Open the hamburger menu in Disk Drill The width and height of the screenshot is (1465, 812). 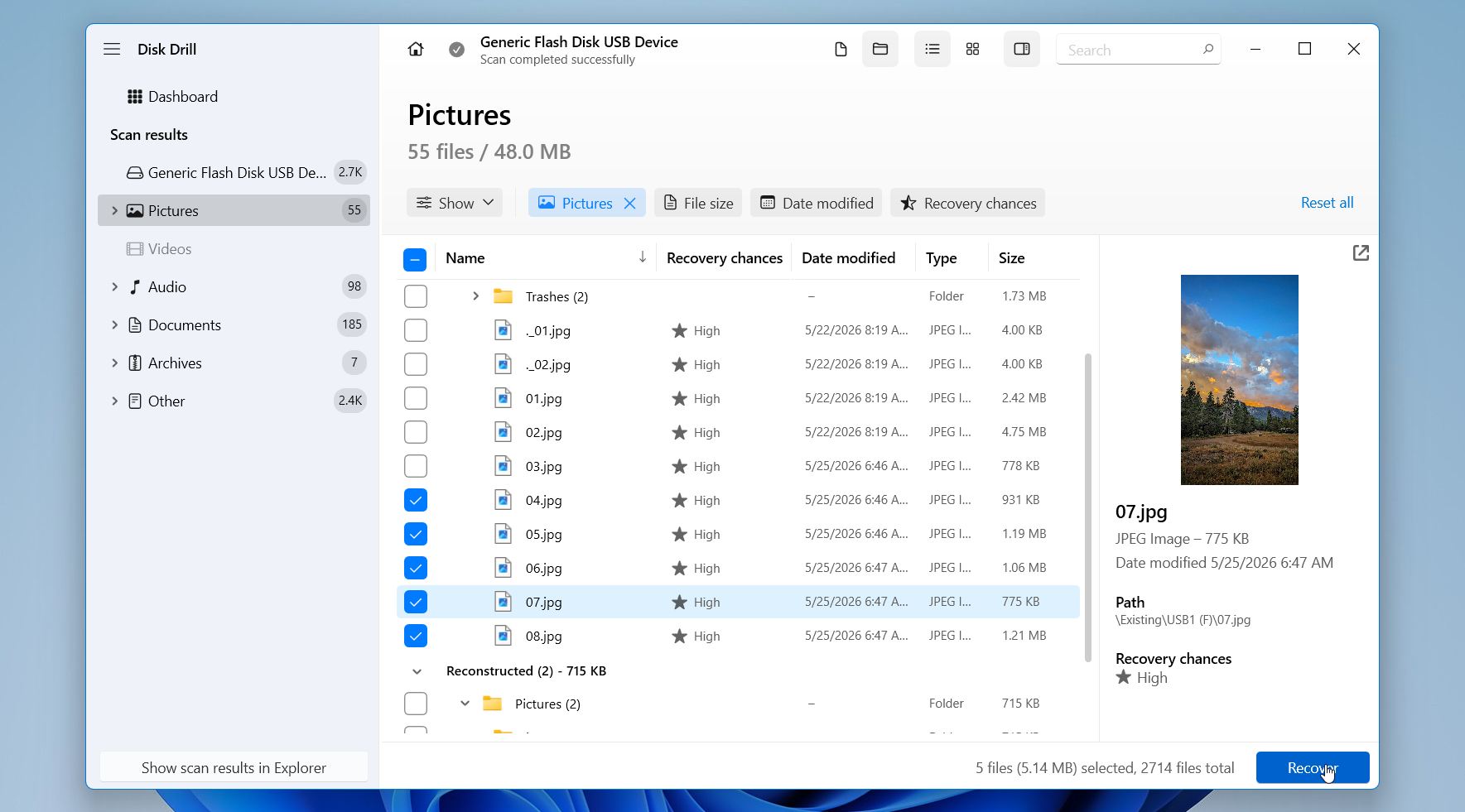112,49
